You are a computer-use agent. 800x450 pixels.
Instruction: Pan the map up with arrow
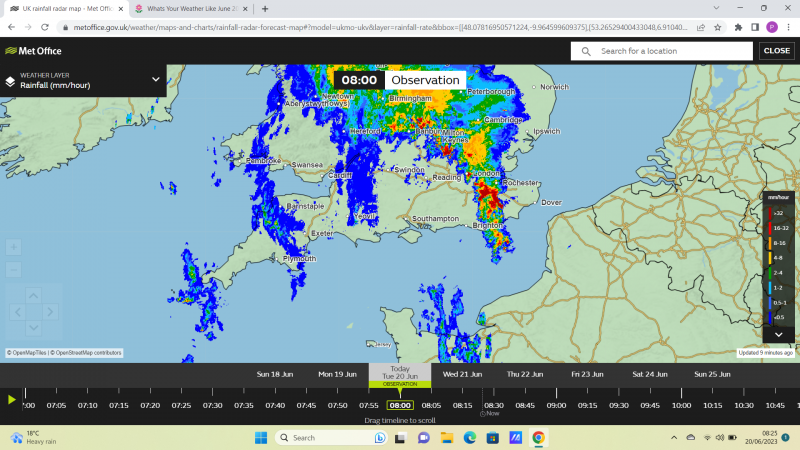[34, 296]
